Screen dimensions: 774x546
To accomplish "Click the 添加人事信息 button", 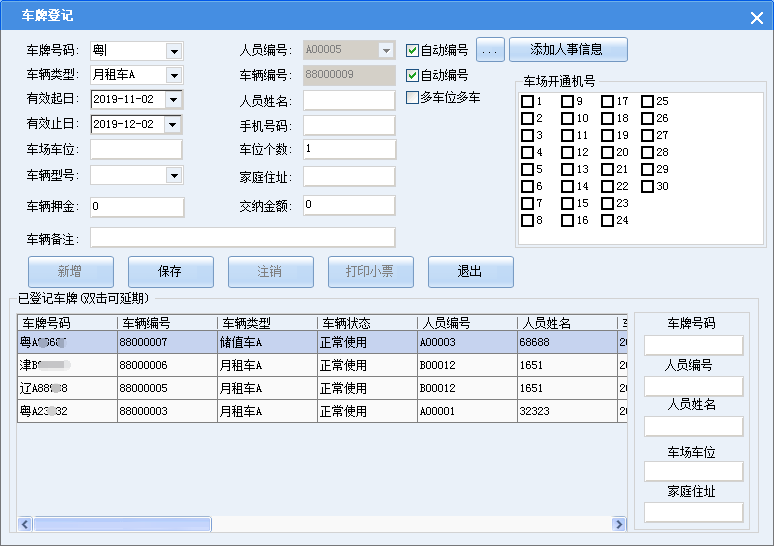I will (x=568, y=50).
